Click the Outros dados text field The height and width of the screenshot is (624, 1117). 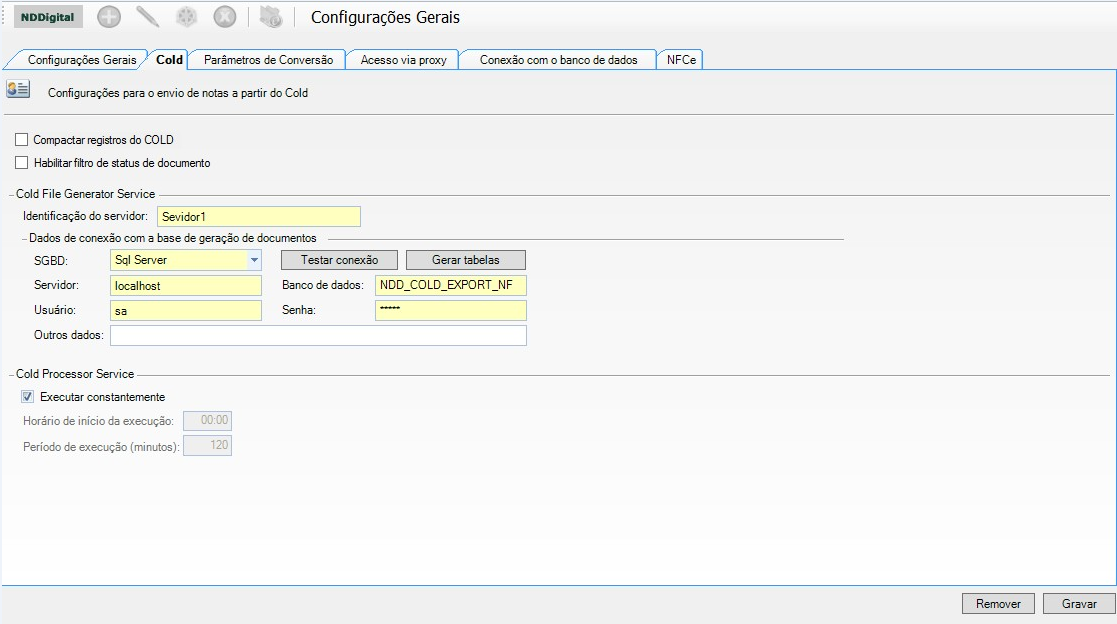318,335
